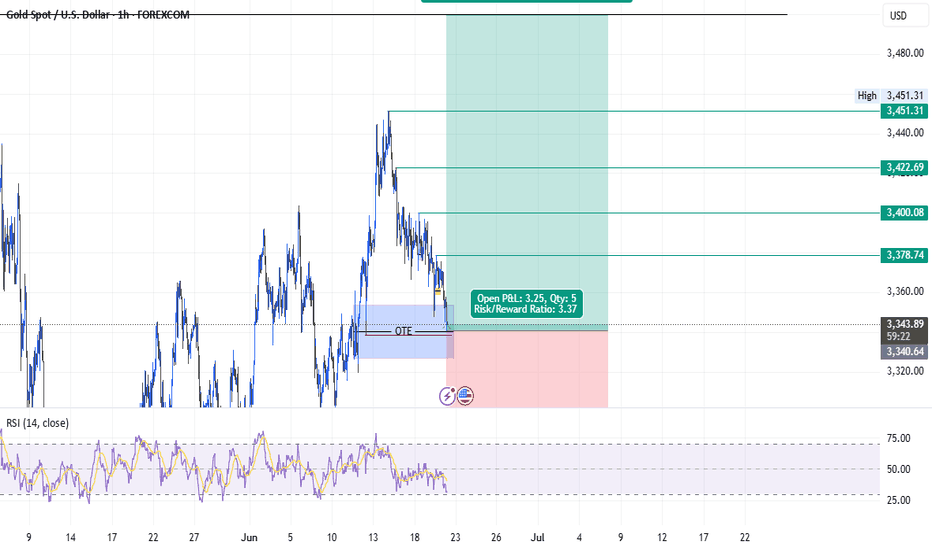Select the 3,451.31 green price label
This screenshot has width=932, height=550.
tap(904, 111)
